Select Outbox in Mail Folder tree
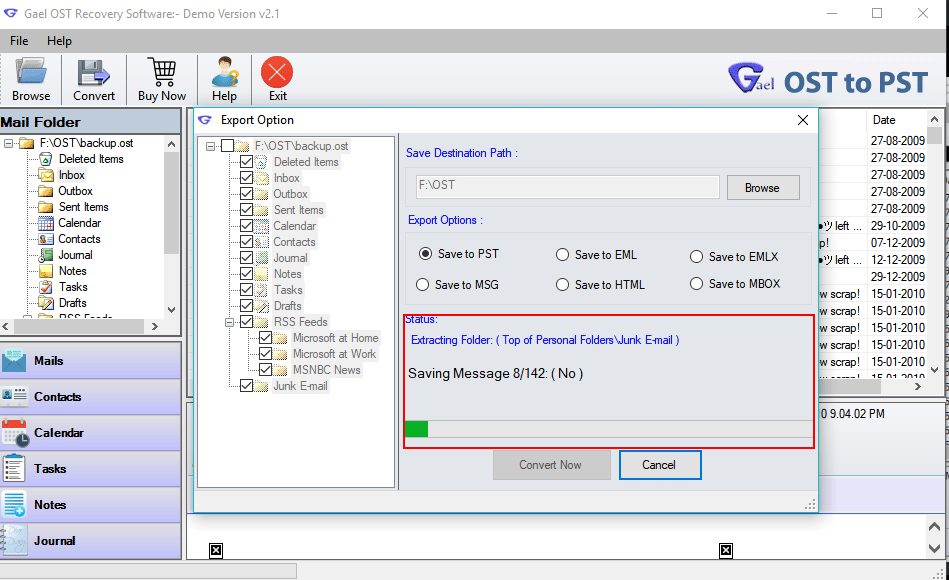 [x=75, y=191]
